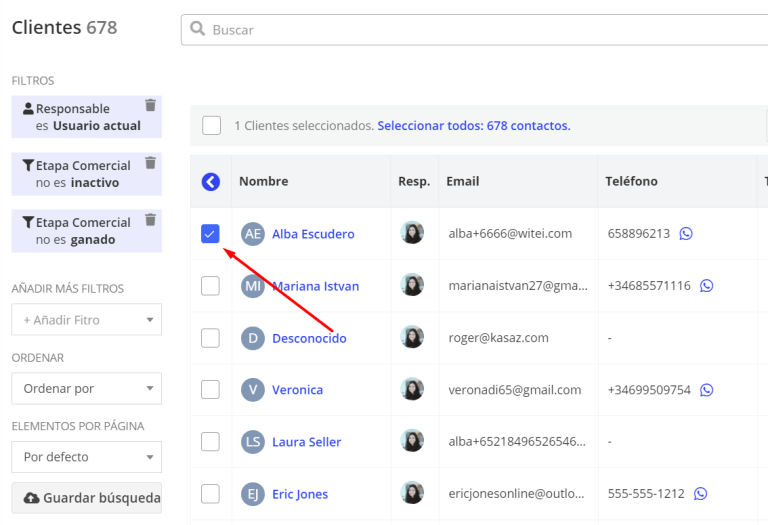Image resolution: width=768 pixels, height=525 pixels.
Task: Open Eric Jones contact link
Action: [x=300, y=494]
